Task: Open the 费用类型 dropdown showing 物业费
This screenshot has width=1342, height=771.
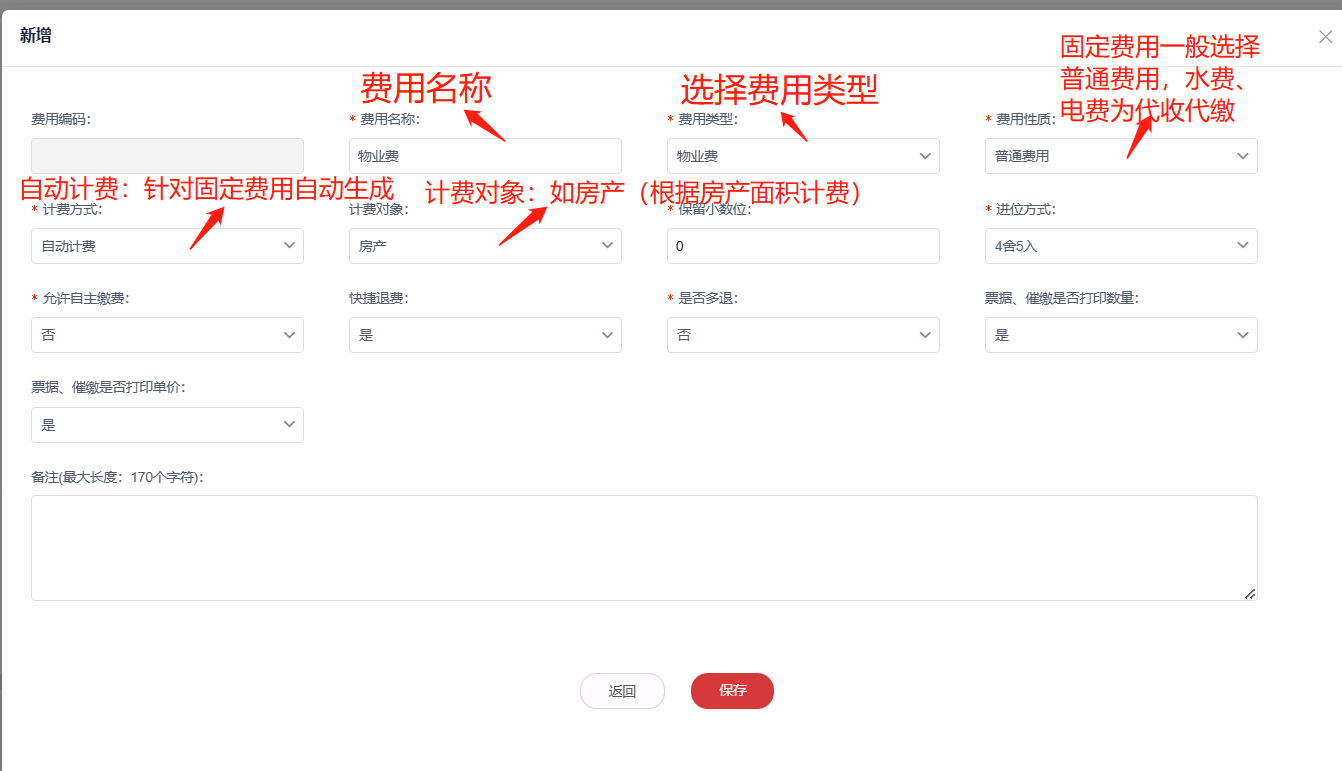Action: [x=803, y=156]
